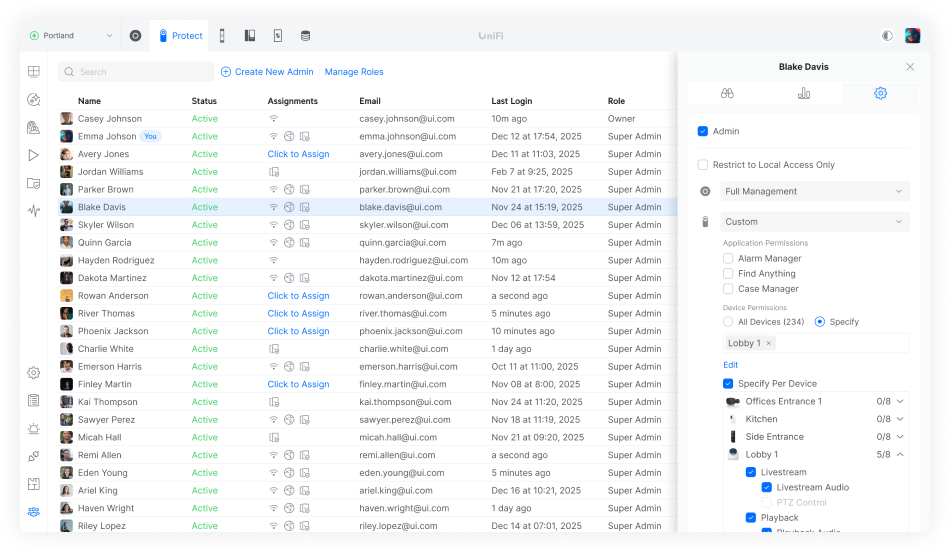
Task: Uncheck the Specify Per Device checkbox
Action: pyautogui.click(x=728, y=383)
